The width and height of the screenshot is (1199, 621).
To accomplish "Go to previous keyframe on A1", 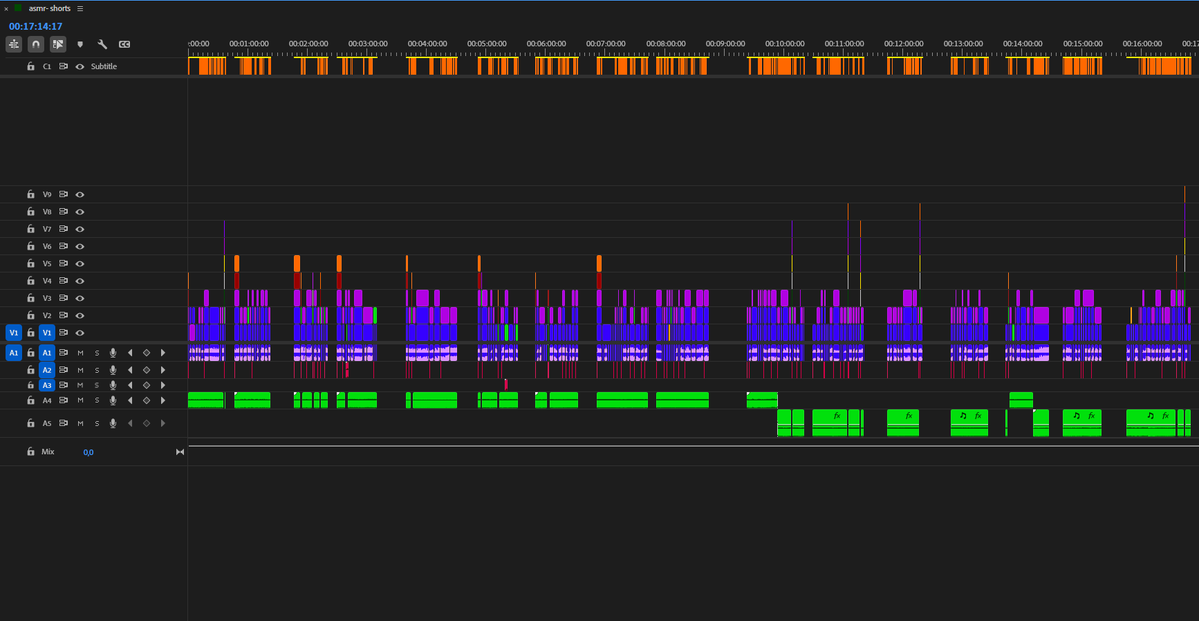I will coord(130,353).
